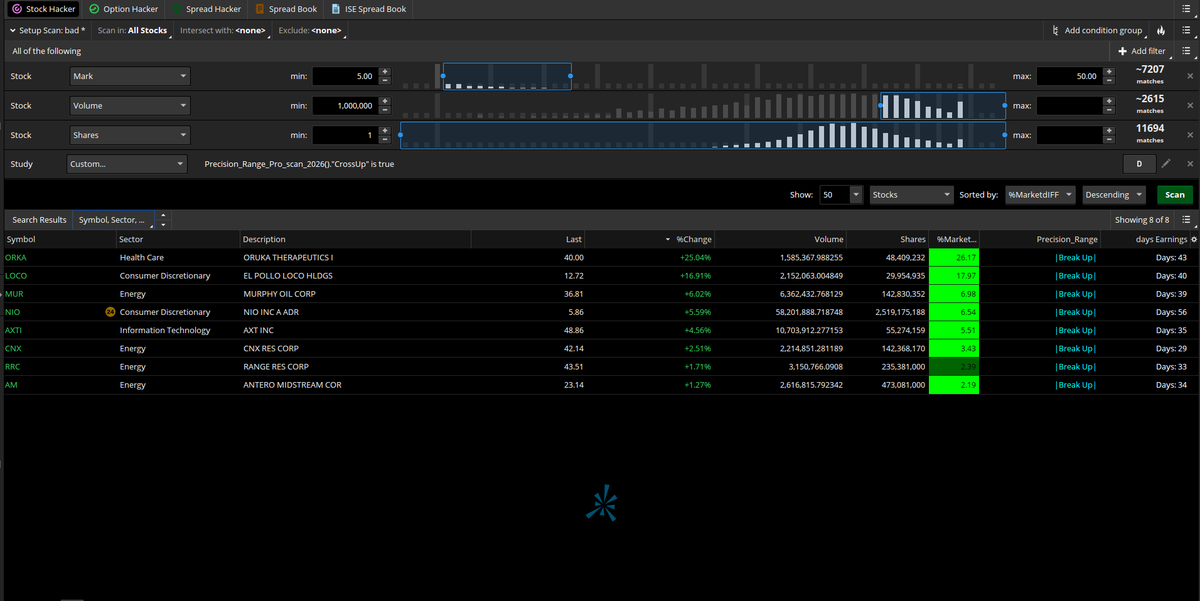Viewport: 1200px width, 601px height.
Task: Remove the Mark filter row
Action: pos(1190,76)
